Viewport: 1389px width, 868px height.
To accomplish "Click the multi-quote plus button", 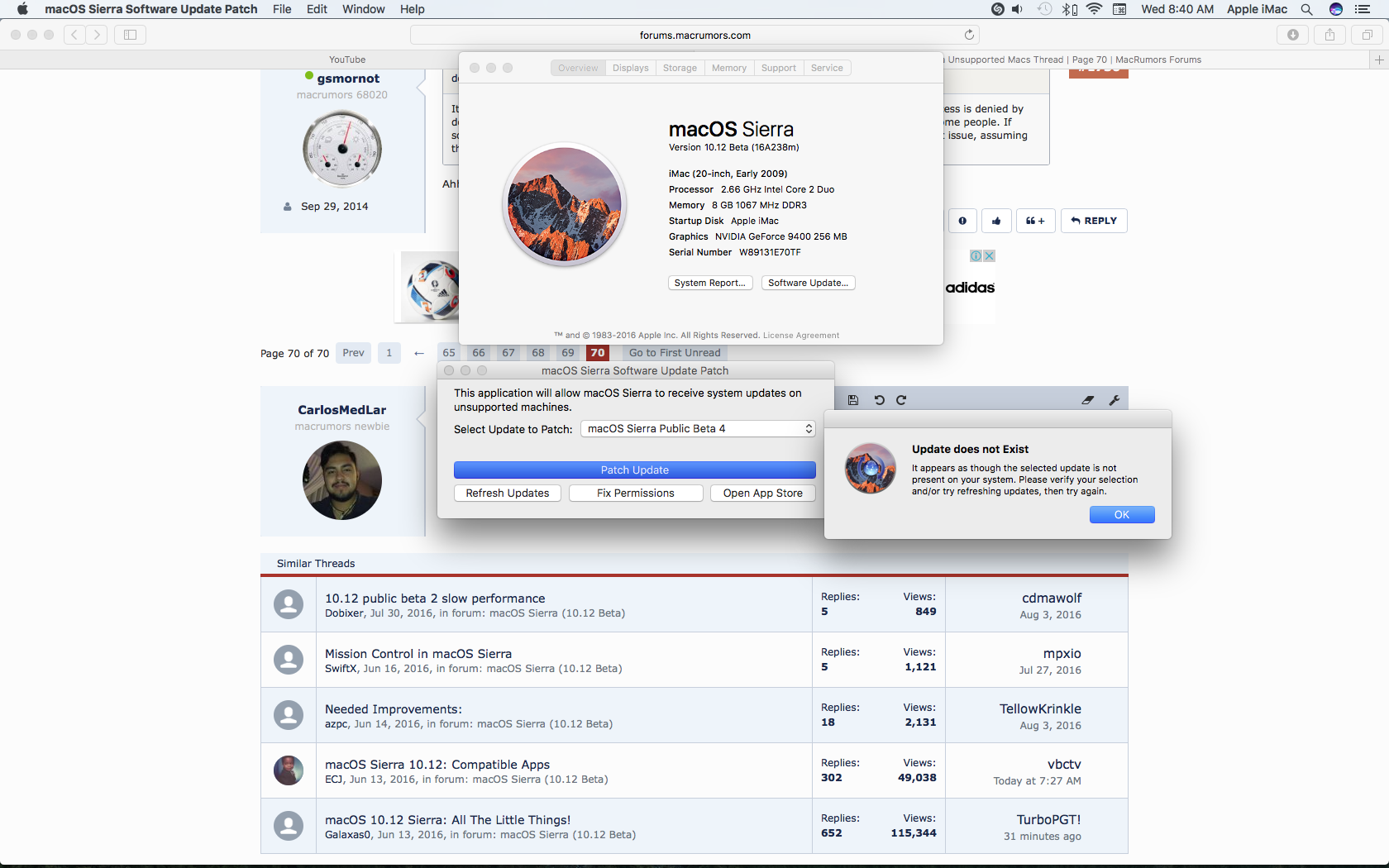I will click(x=1035, y=221).
